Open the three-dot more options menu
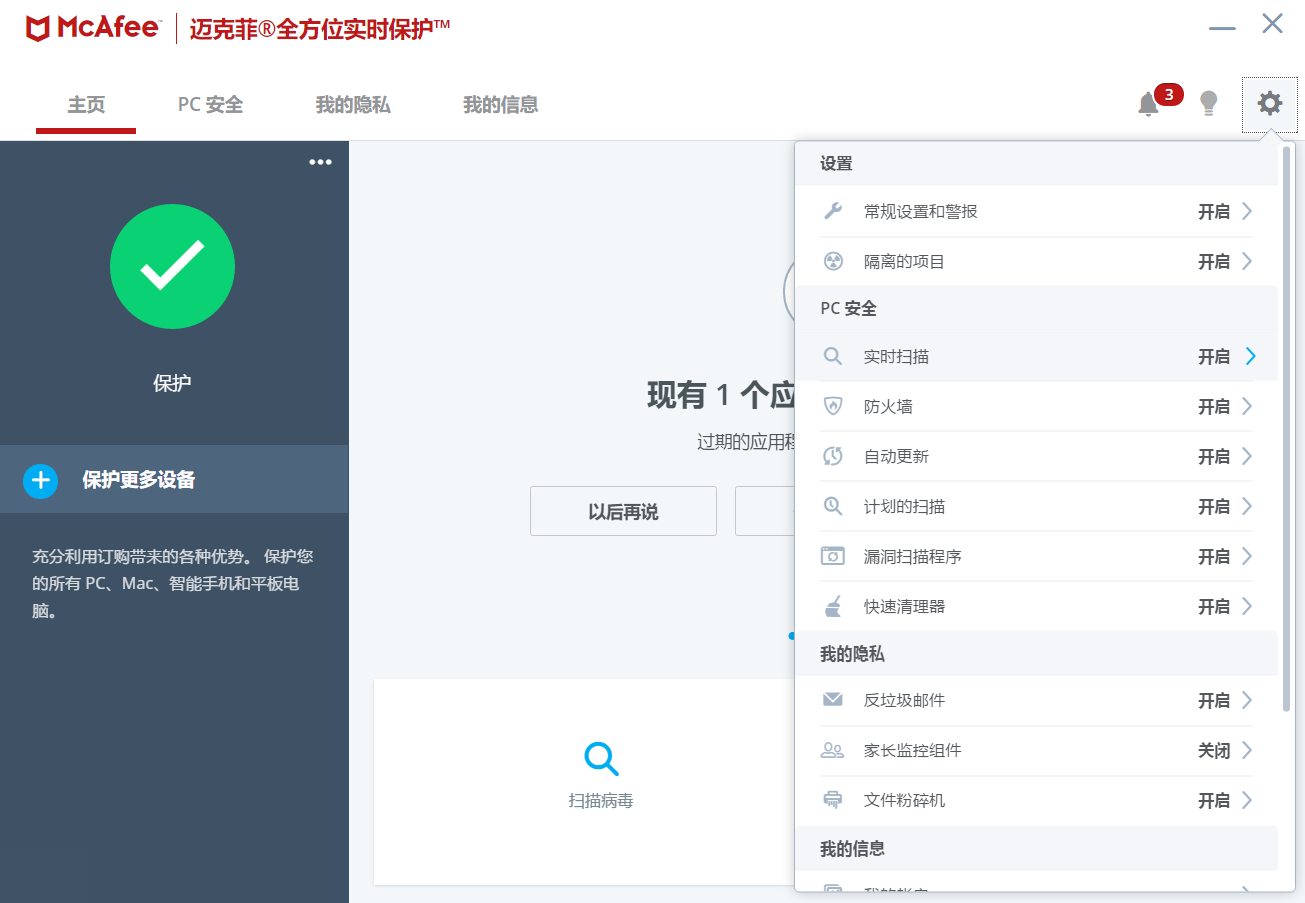Screen dimensions: 1305x903 [x=320, y=162]
